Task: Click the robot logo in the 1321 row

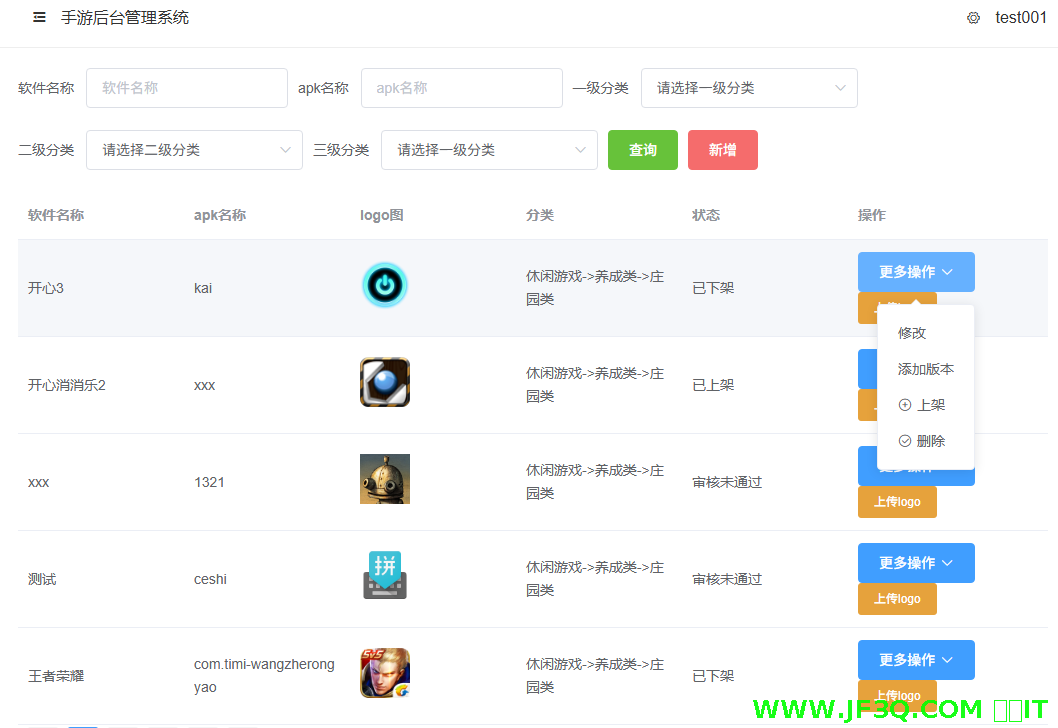Action: pyautogui.click(x=384, y=479)
